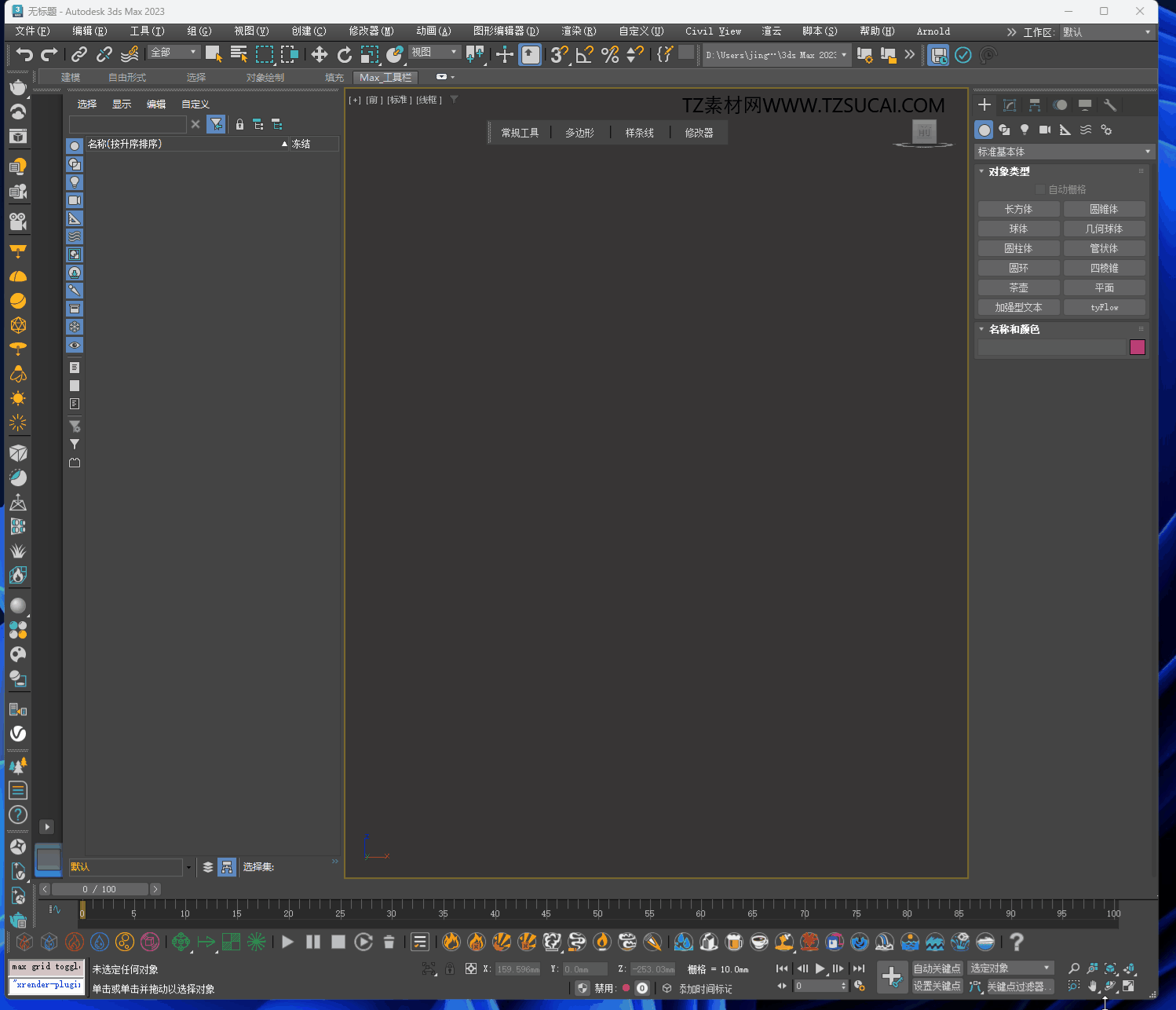Open the Modify panel tab
This screenshot has width=1176, height=1010.
pos(1010,105)
